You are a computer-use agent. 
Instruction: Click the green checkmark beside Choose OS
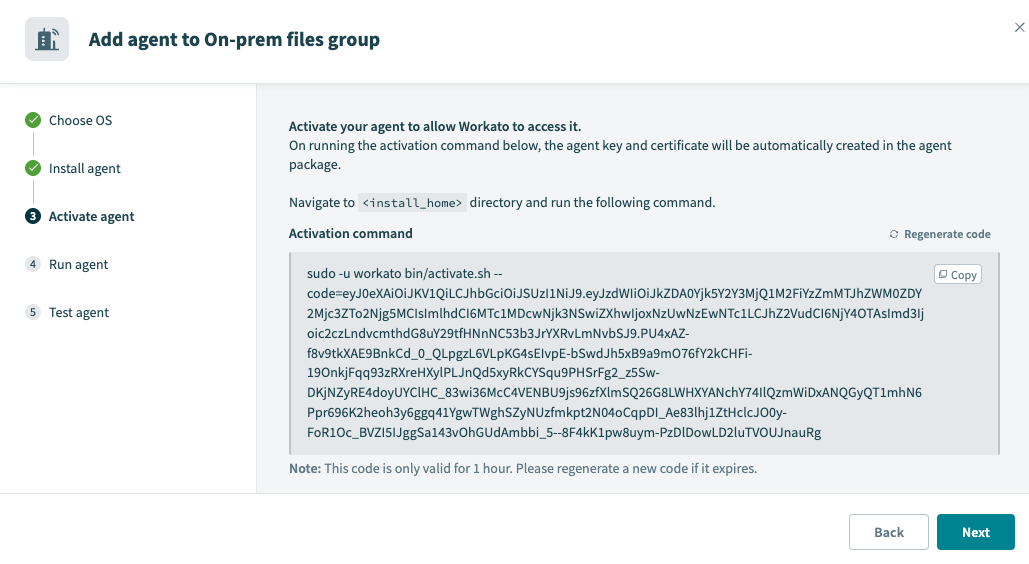[33, 120]
